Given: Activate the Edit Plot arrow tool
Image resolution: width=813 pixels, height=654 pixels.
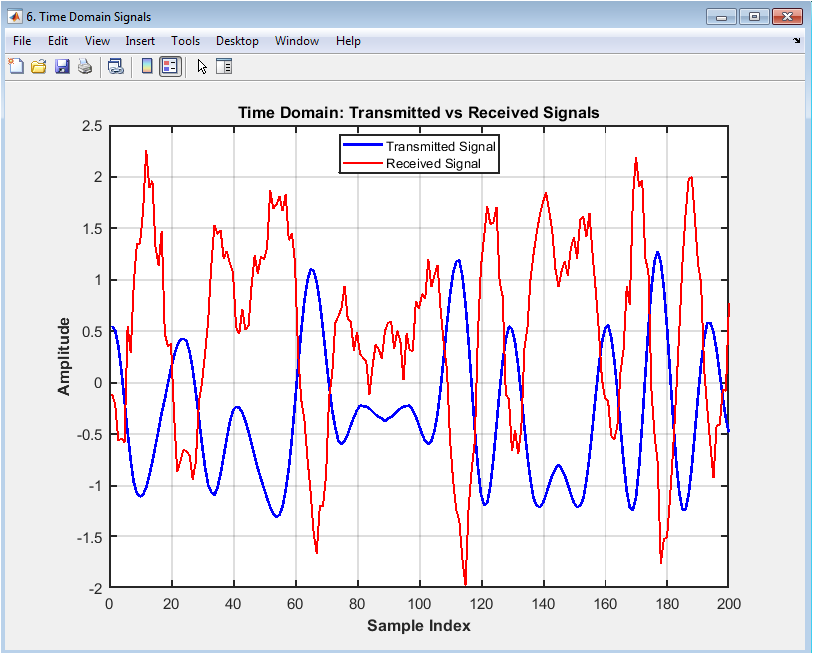Looking at the screenshot, I should point(202,67).
